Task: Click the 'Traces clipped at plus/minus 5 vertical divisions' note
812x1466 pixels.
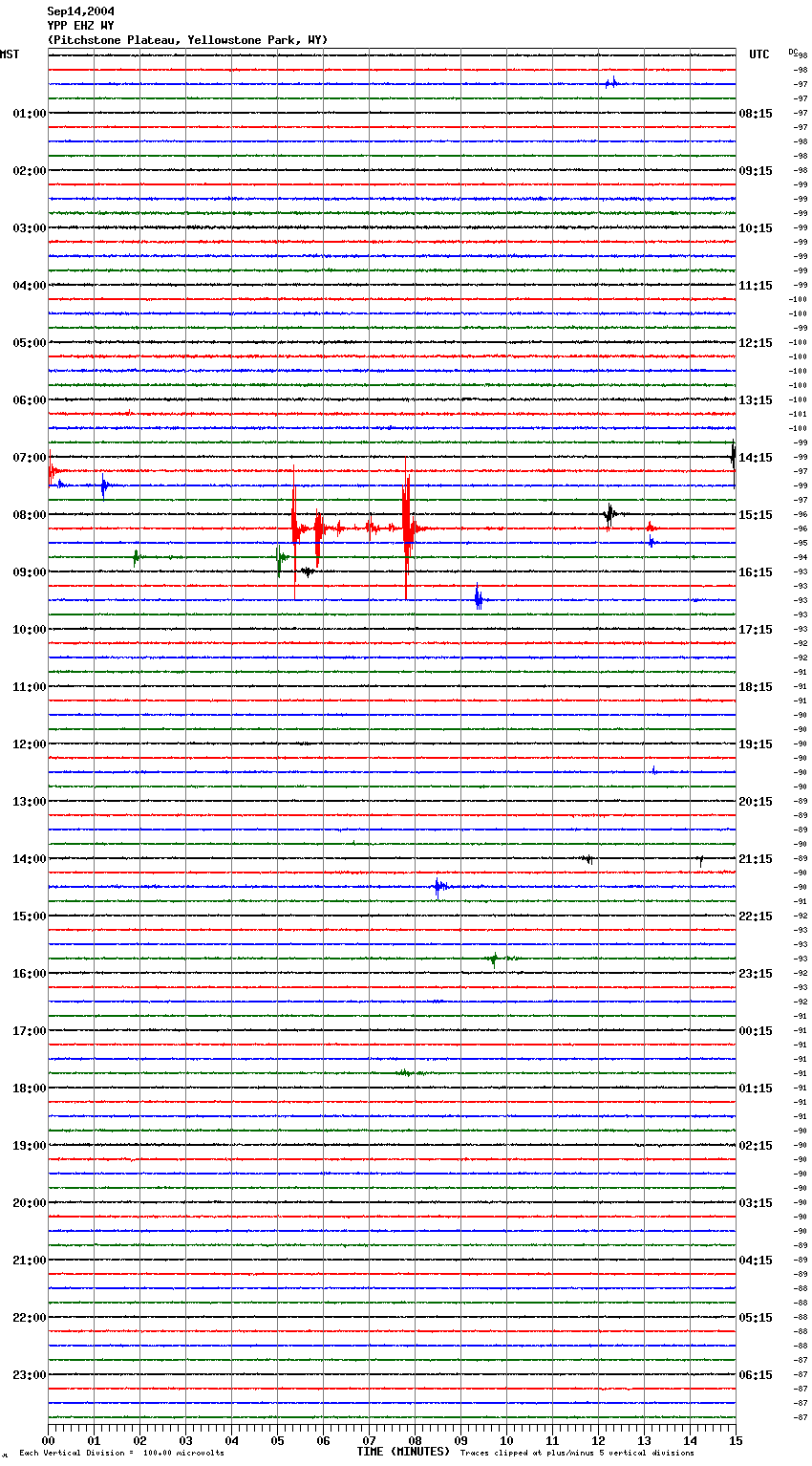Action: [577, 1453]
